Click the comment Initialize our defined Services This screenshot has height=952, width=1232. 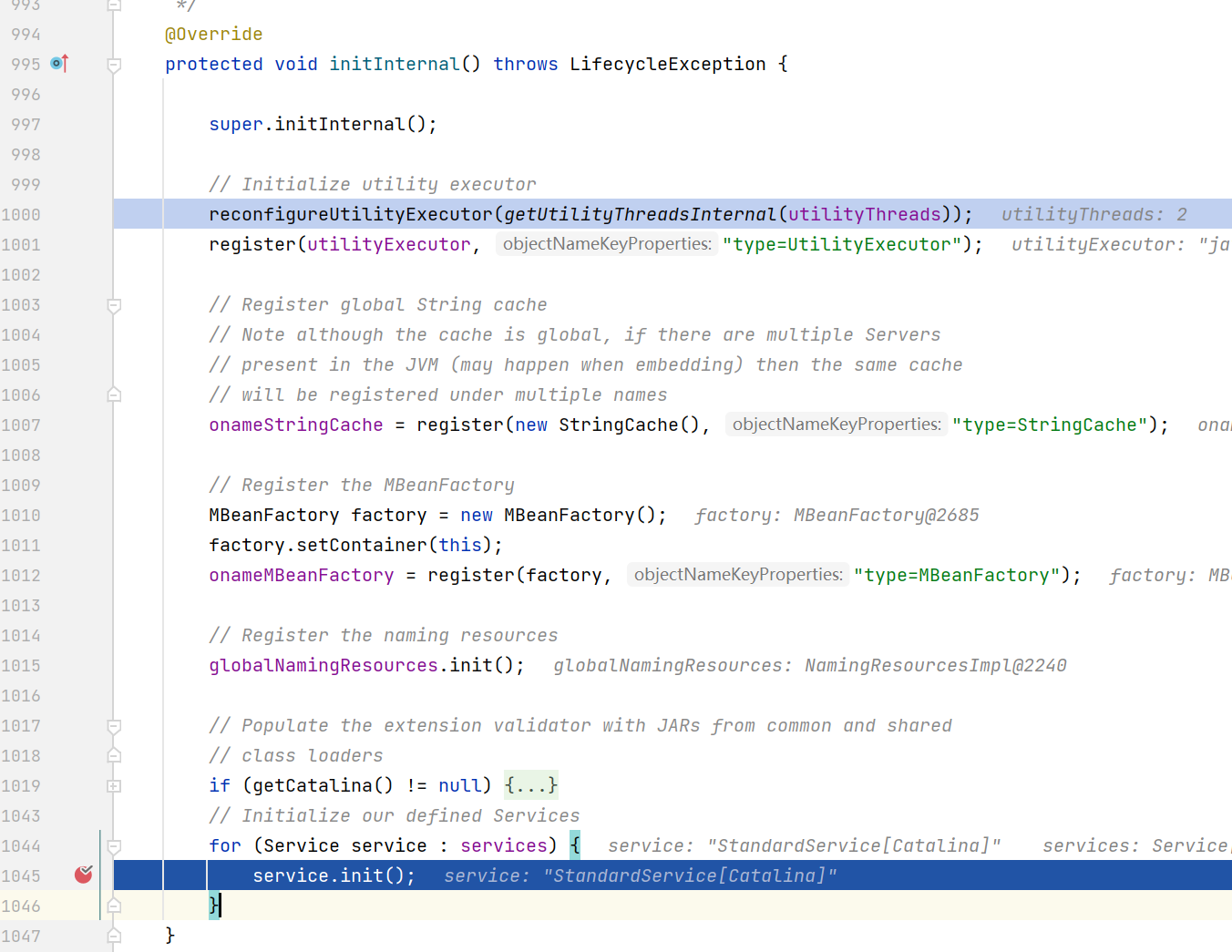pos(395,815)
